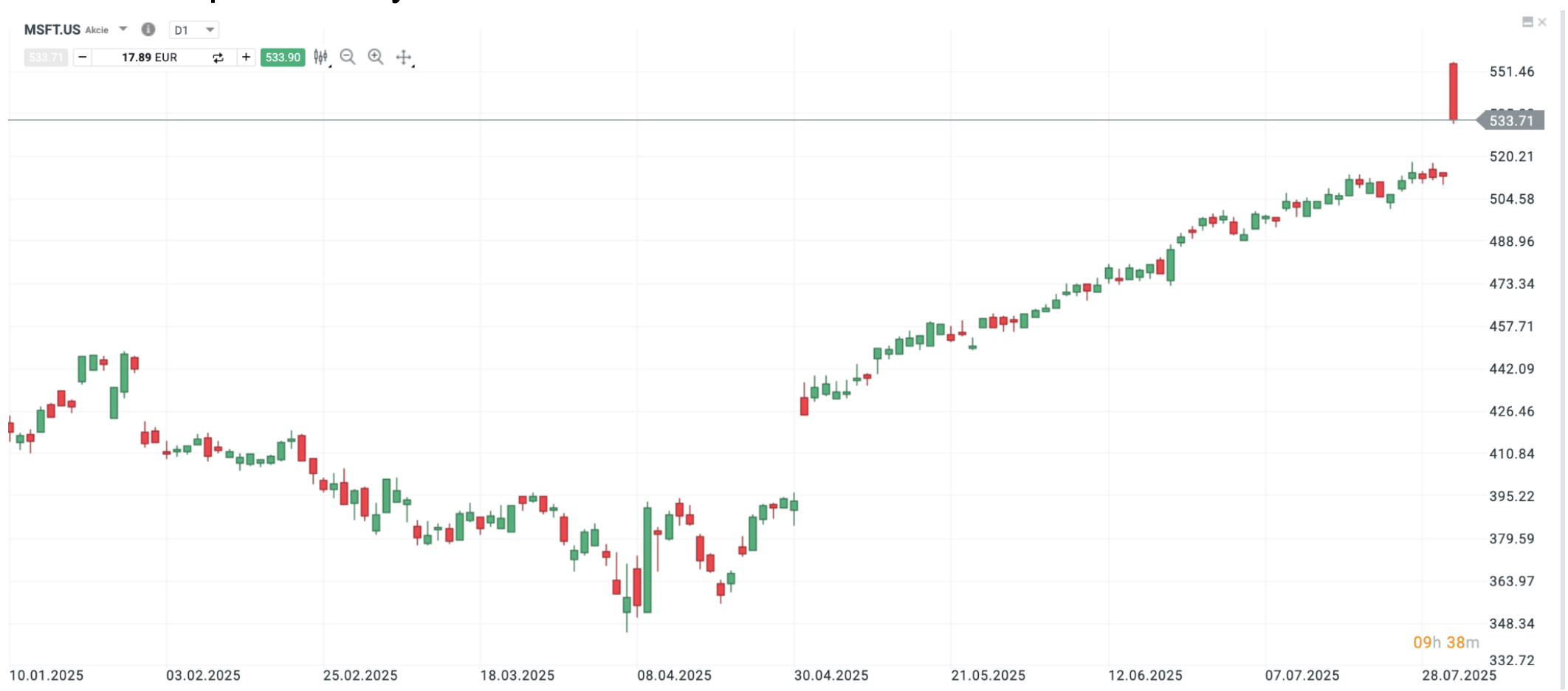This screenshot has height=691, width=1568.
Task: Click the large red latest candle
Action: tap(1453, 91)
